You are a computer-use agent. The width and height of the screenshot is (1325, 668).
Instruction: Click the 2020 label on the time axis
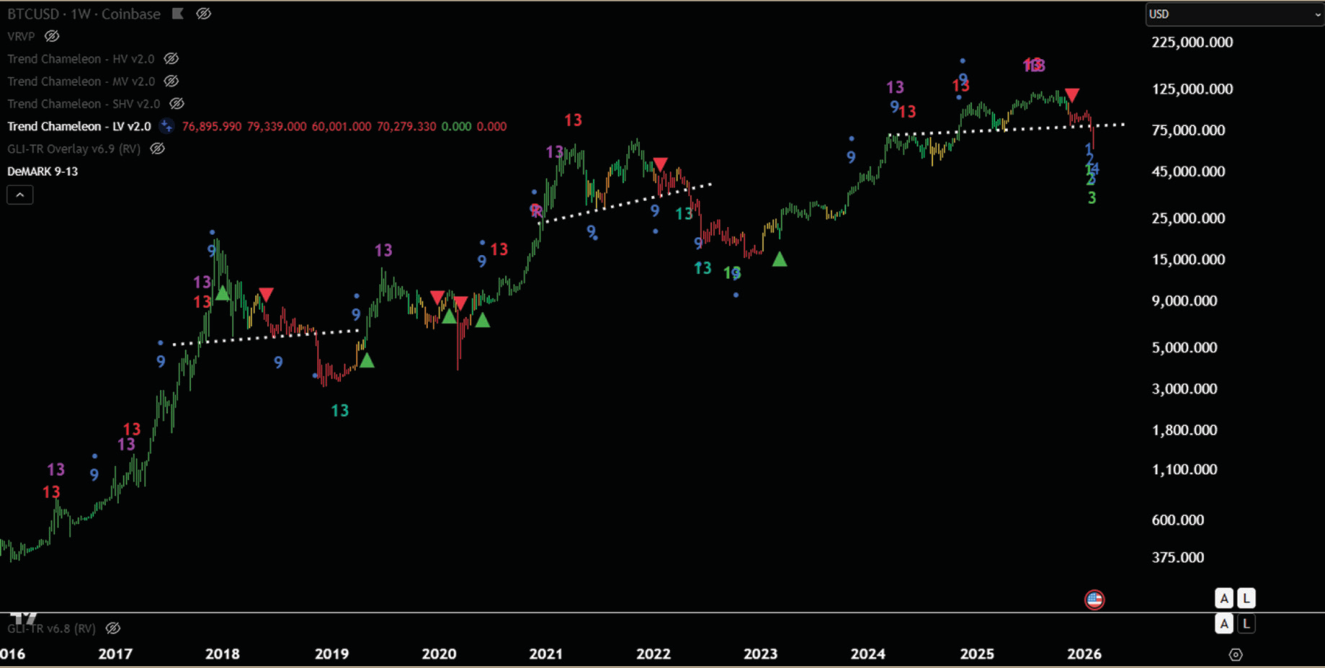point(439,654)
